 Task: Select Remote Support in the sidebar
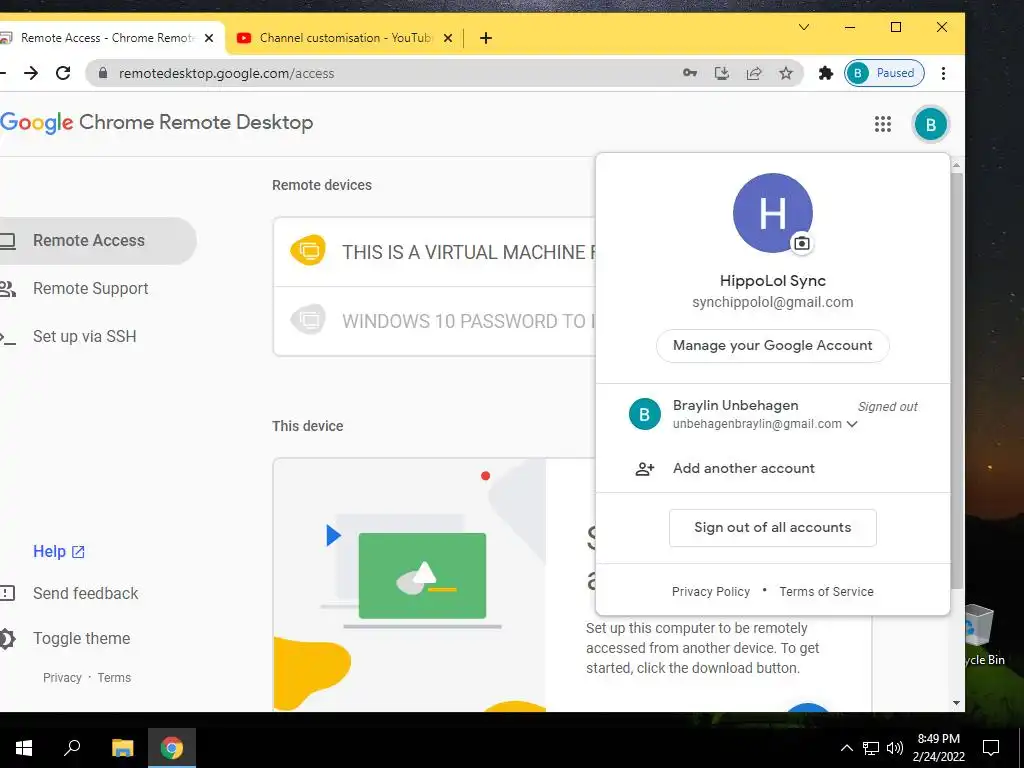pos(90,289)
